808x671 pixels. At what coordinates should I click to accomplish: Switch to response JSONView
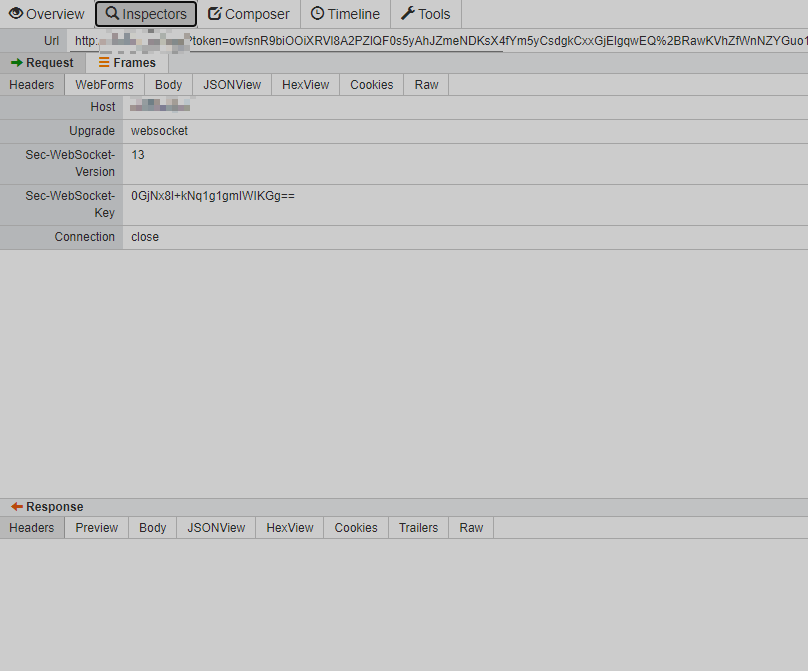215,527
